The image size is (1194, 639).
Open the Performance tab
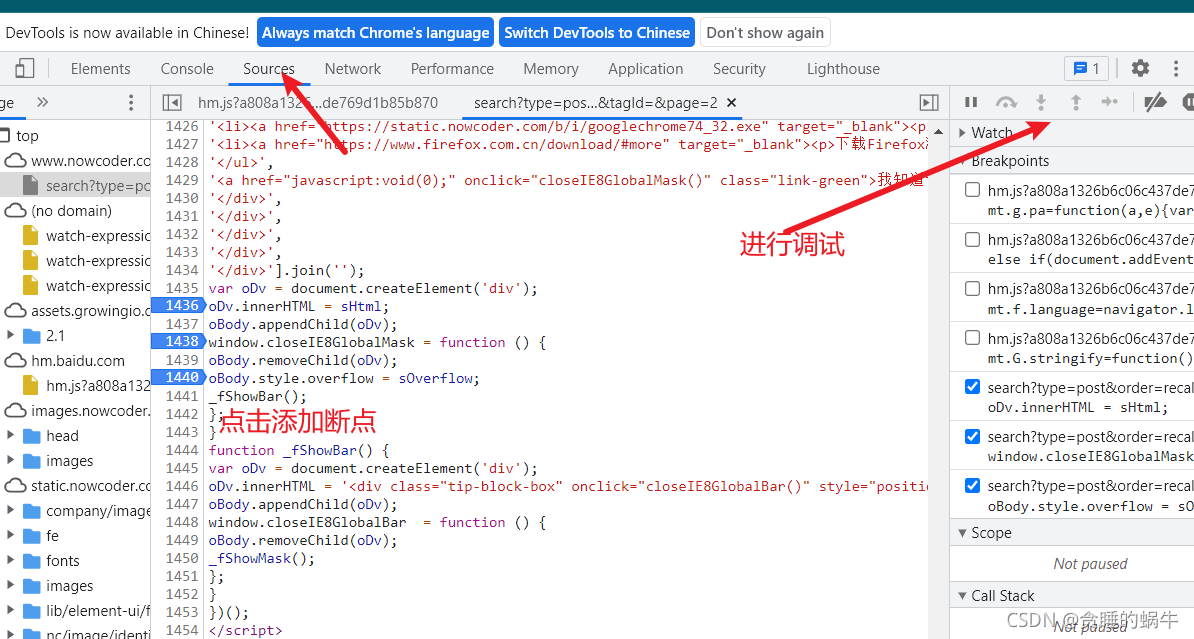(452, 69)
